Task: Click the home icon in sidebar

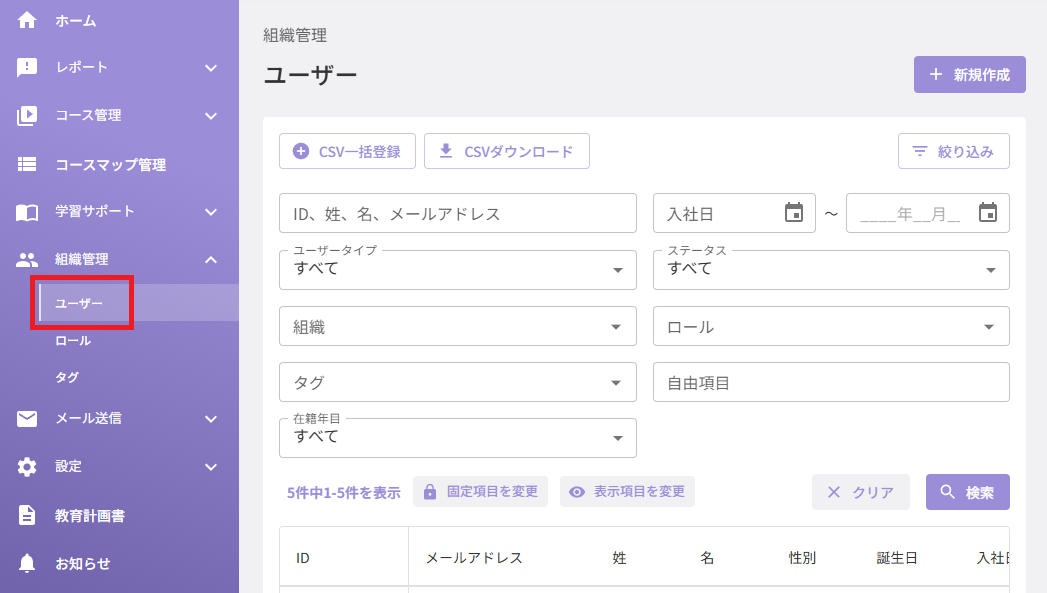Action: coord(27,20)
